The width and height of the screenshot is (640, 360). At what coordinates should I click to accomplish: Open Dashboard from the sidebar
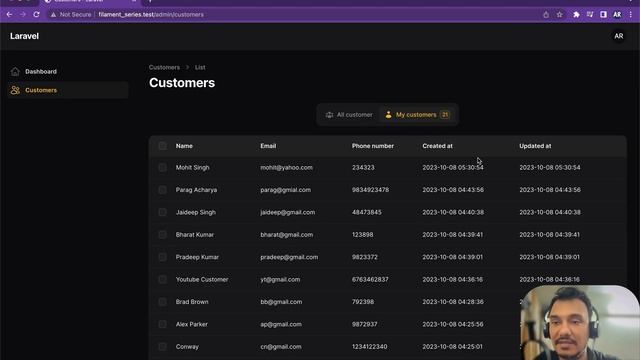pos(68,71)
